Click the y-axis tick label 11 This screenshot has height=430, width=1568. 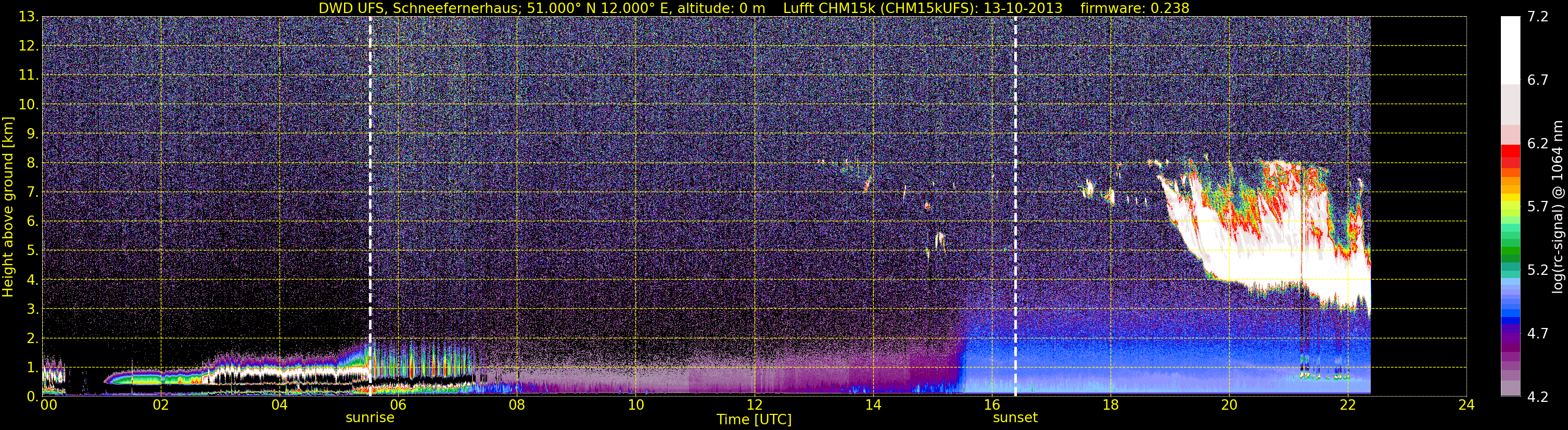tap(29, 75)
